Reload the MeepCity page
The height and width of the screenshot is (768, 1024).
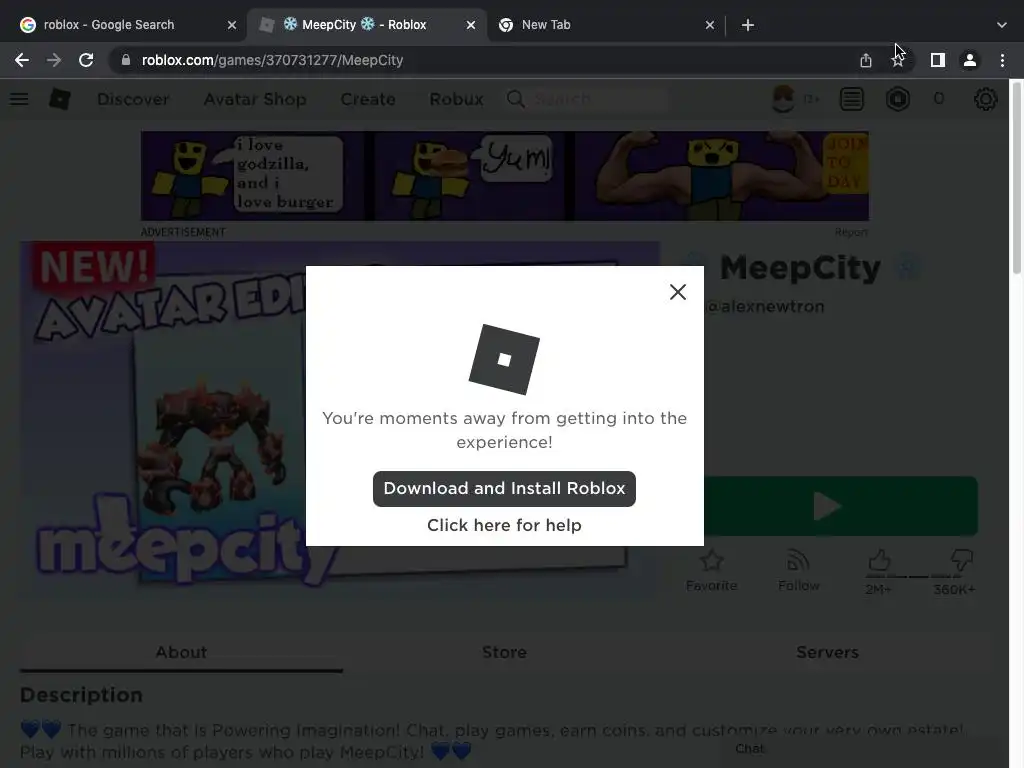[x=86, y=60]
